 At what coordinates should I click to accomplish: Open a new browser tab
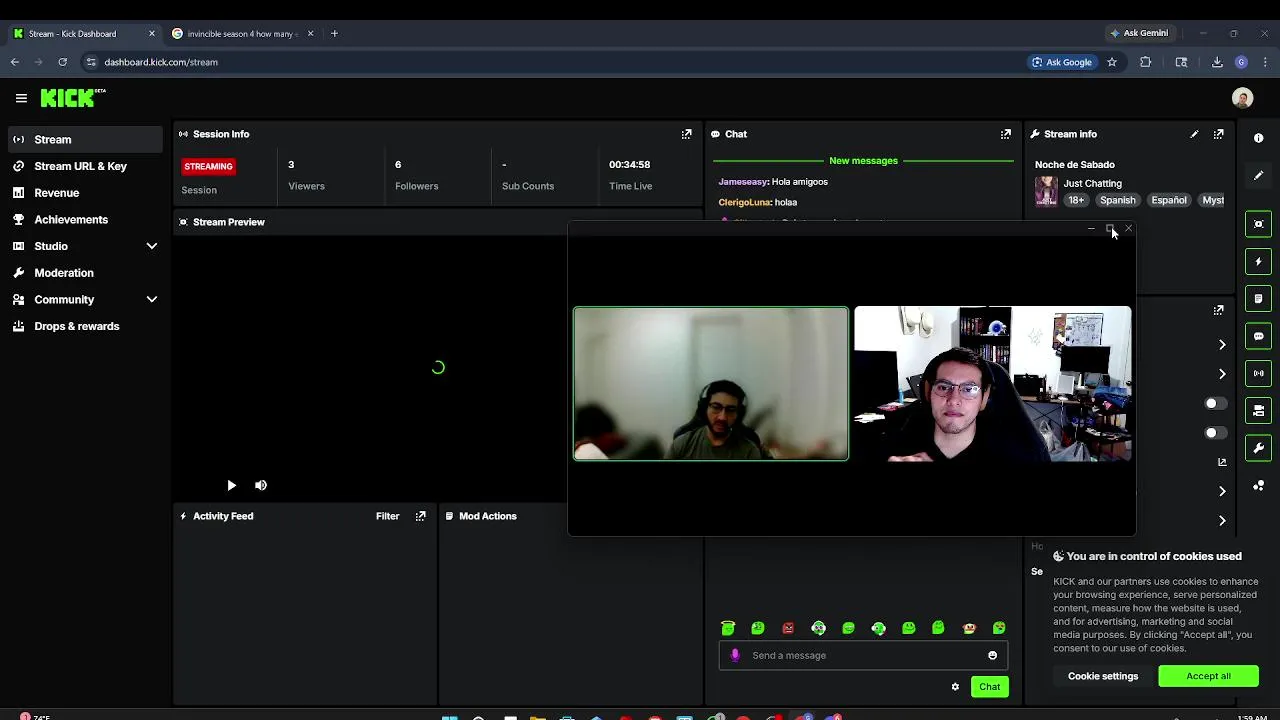334,33
